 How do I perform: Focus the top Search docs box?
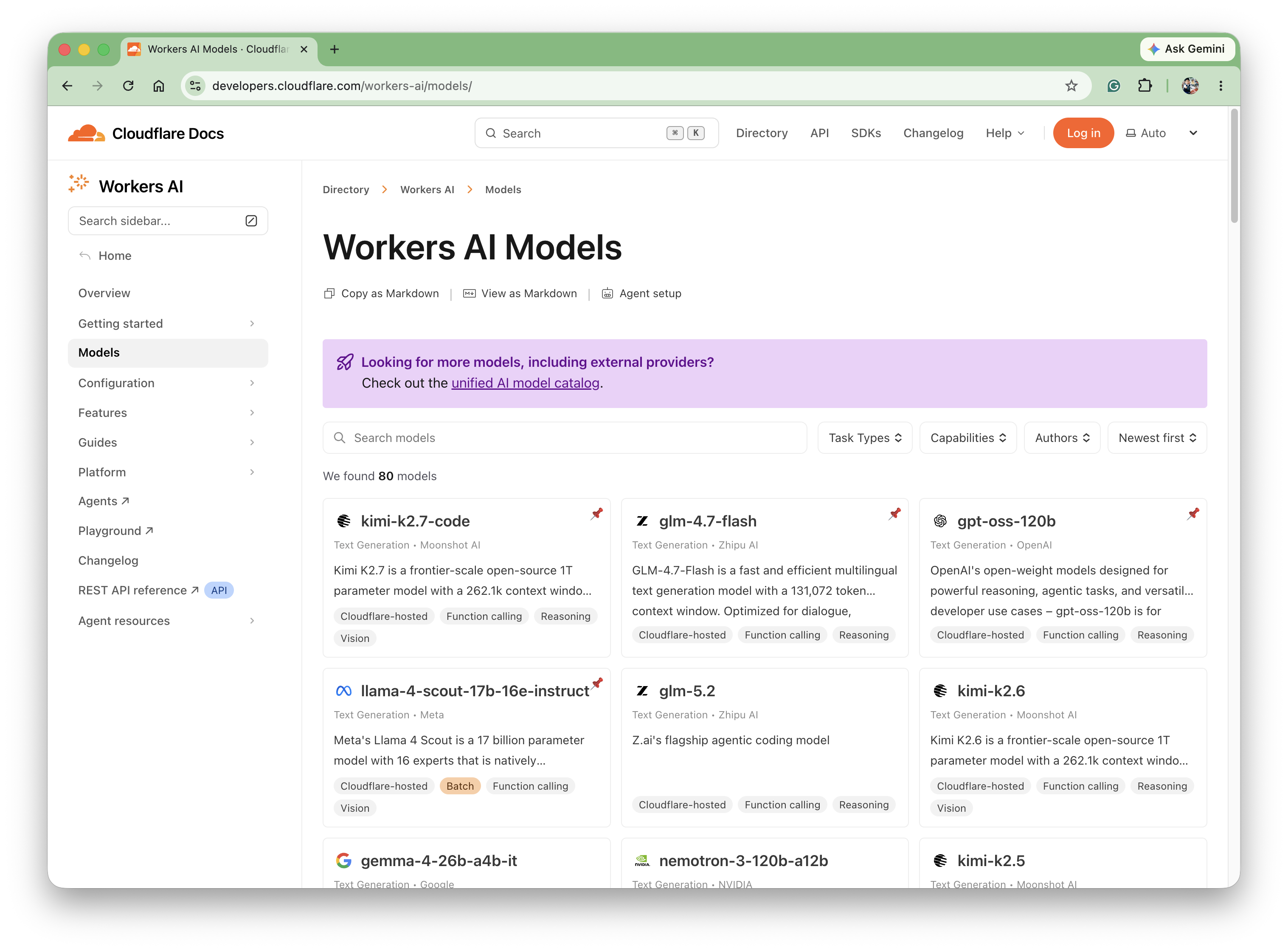coord(596,133)
